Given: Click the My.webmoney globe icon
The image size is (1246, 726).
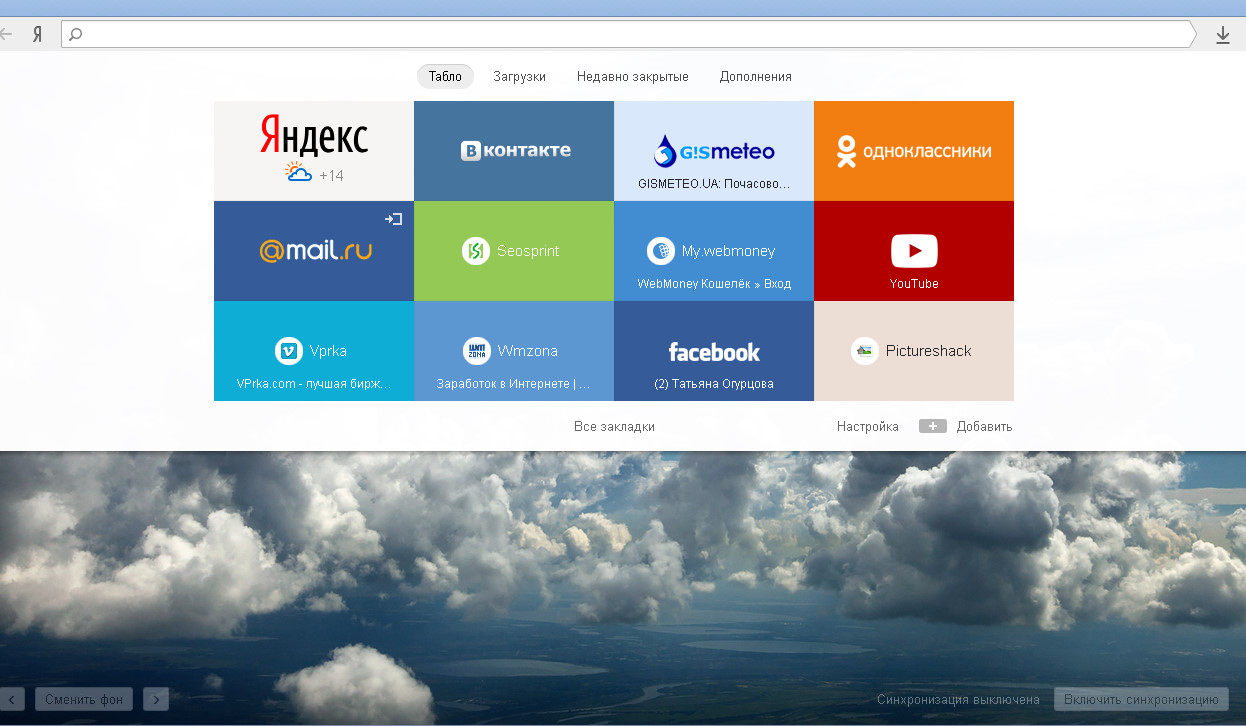Looking at the screenshot, I should pyautogui.click(x=661, y=251).
